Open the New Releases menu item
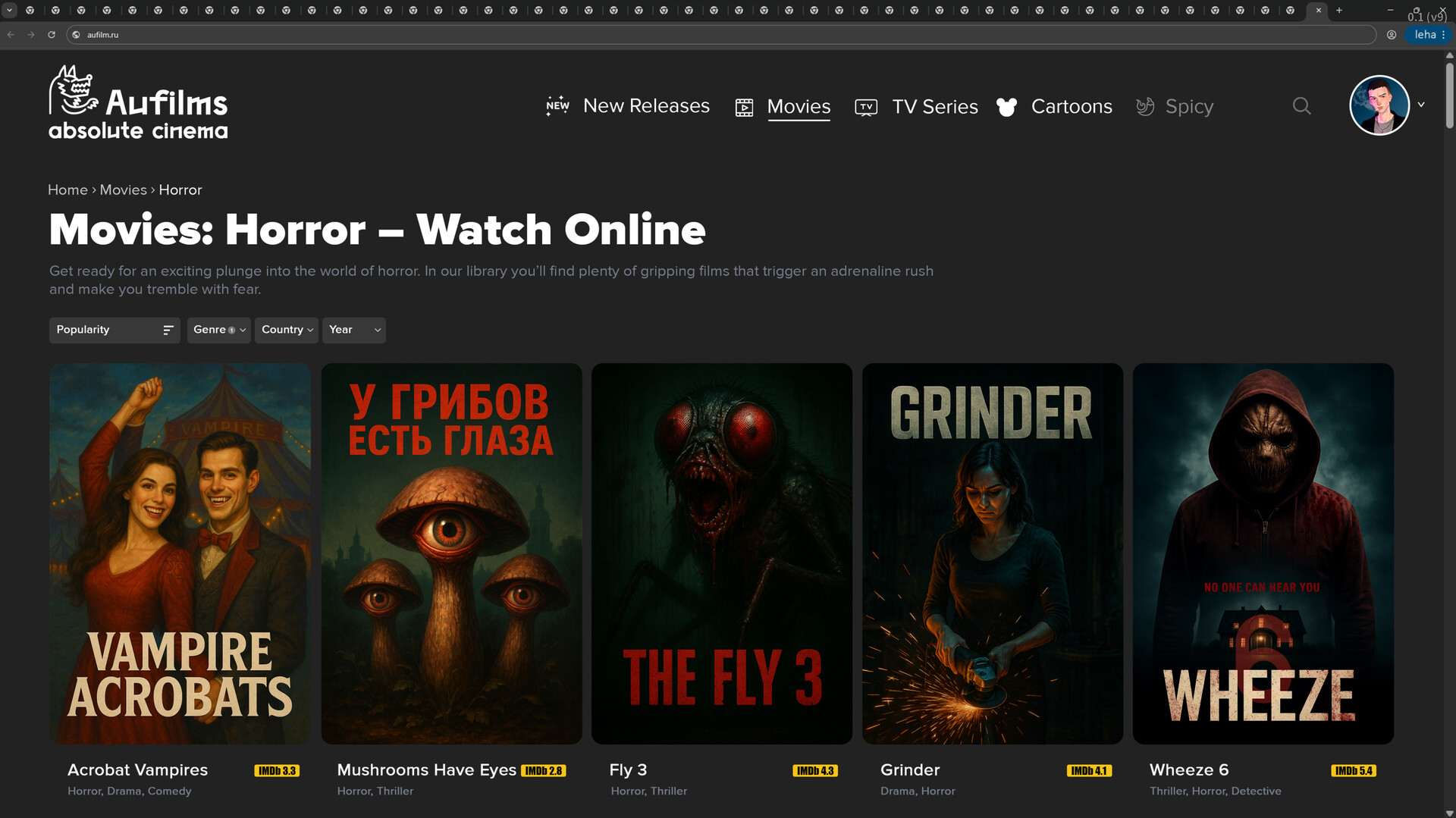The height and width of the screenshot is (818, 1456). pos(646,106)
